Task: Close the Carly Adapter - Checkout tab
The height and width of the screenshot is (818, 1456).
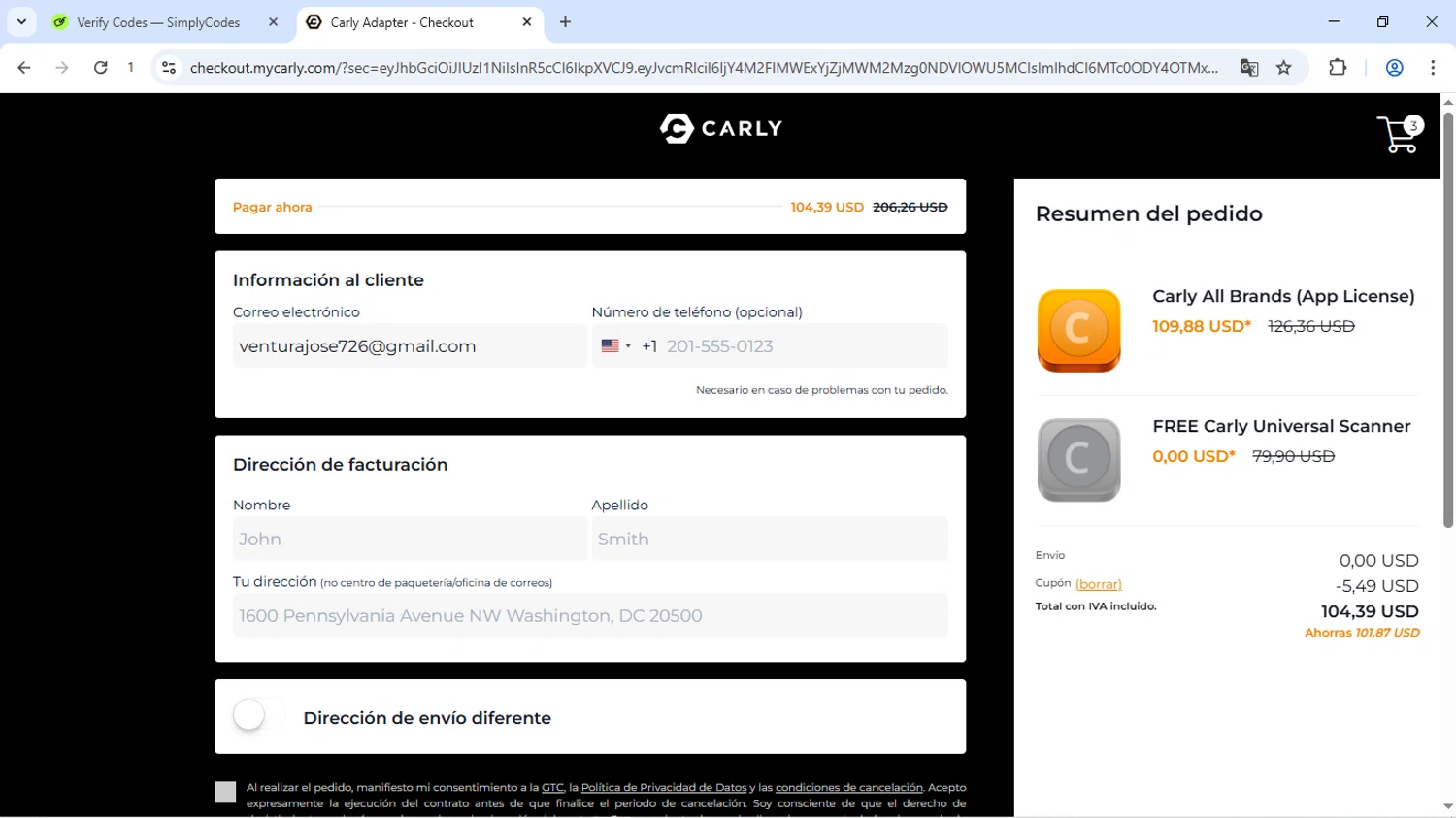Action: [527, 22]
